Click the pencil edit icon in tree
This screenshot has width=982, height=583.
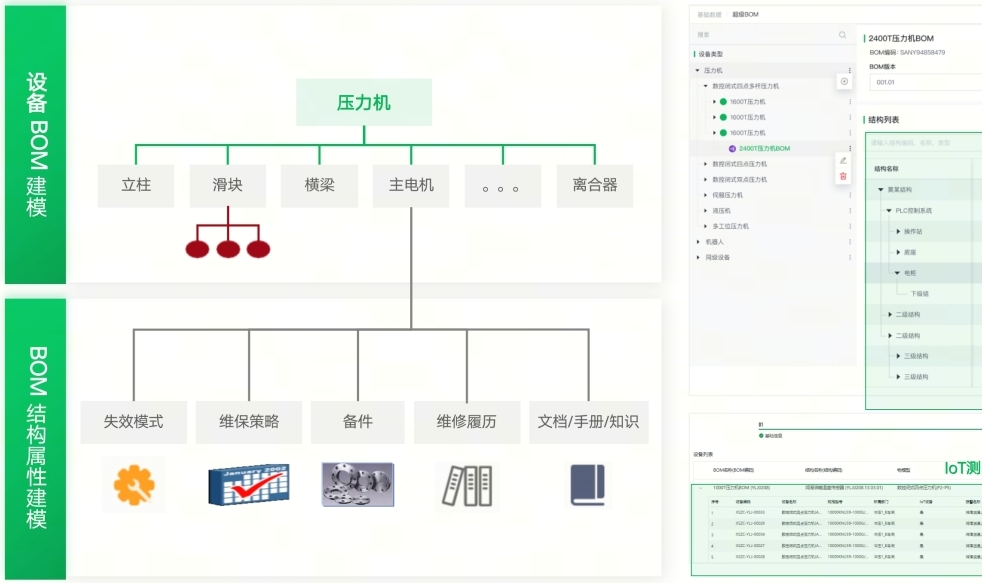point(843,160)
